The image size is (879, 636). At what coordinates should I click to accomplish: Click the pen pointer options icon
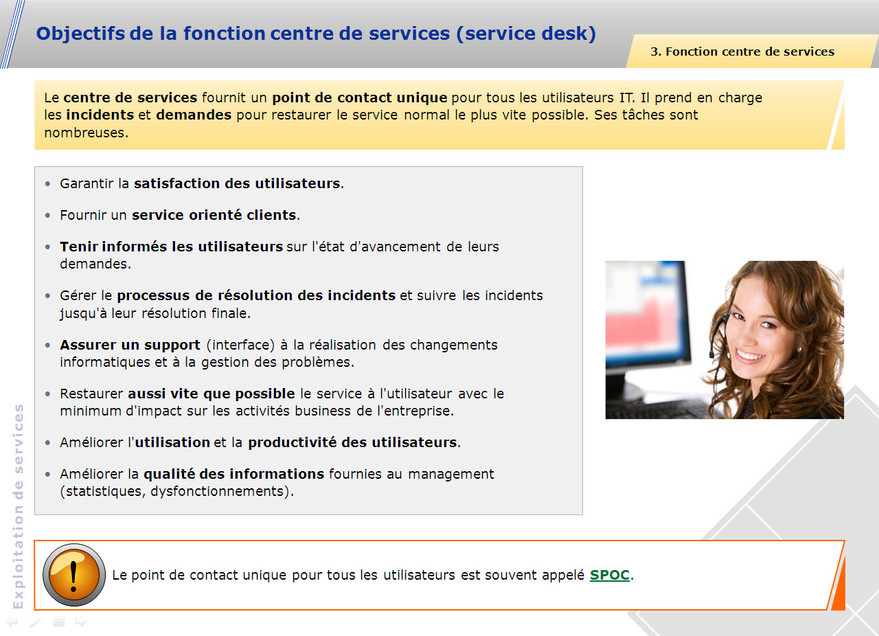click(35, 622)
